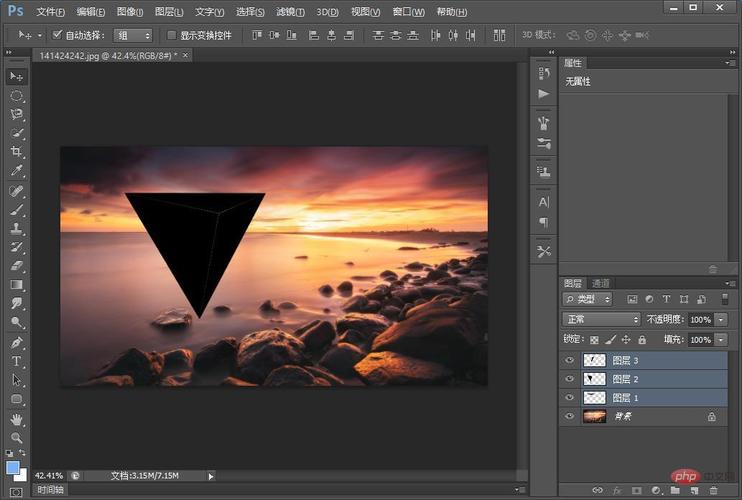Click the lock position icon in Layers panel
This screenshot has height=500, width=742.
(625, 340)
